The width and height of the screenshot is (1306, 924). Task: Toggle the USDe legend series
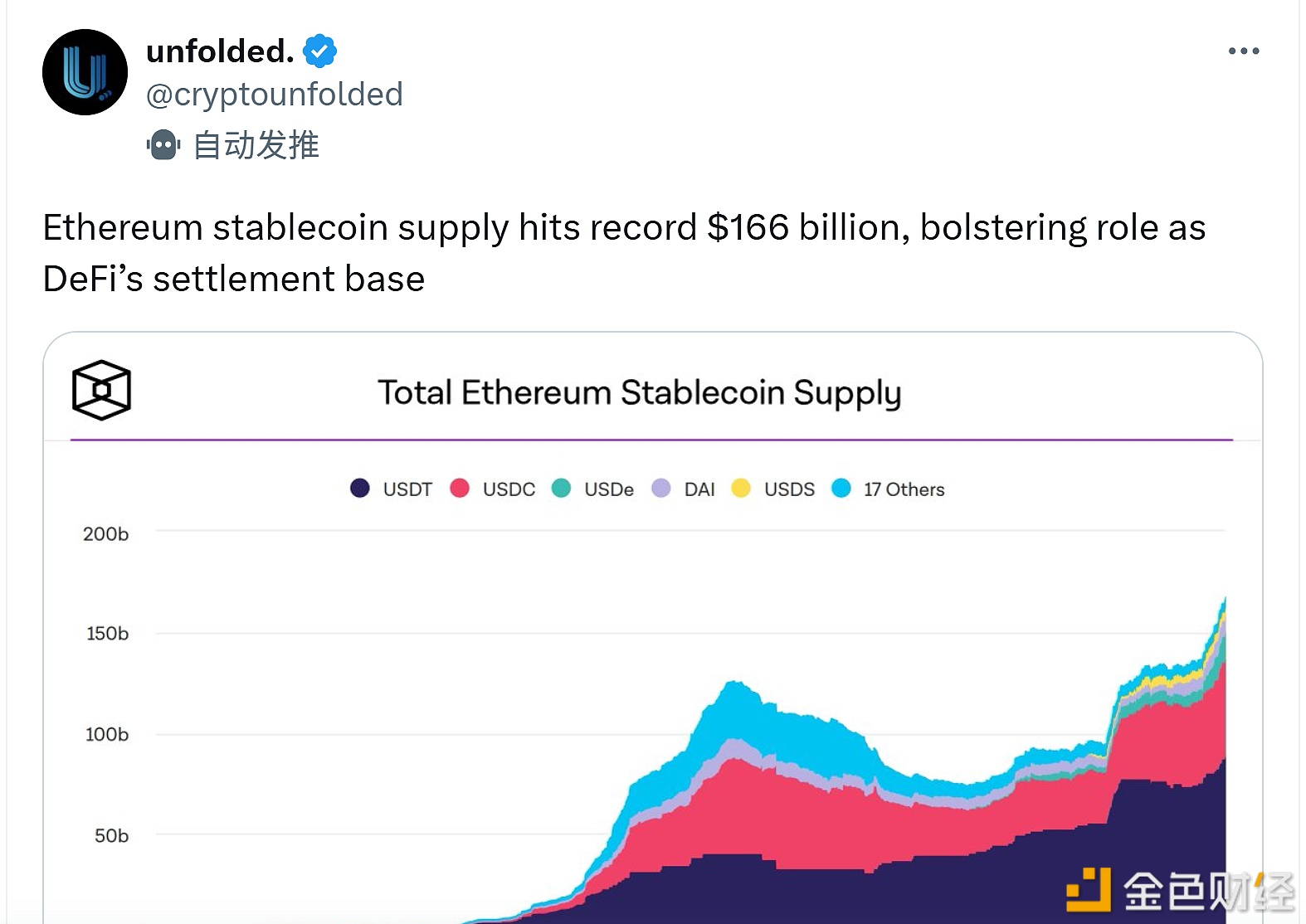[593, 489]
